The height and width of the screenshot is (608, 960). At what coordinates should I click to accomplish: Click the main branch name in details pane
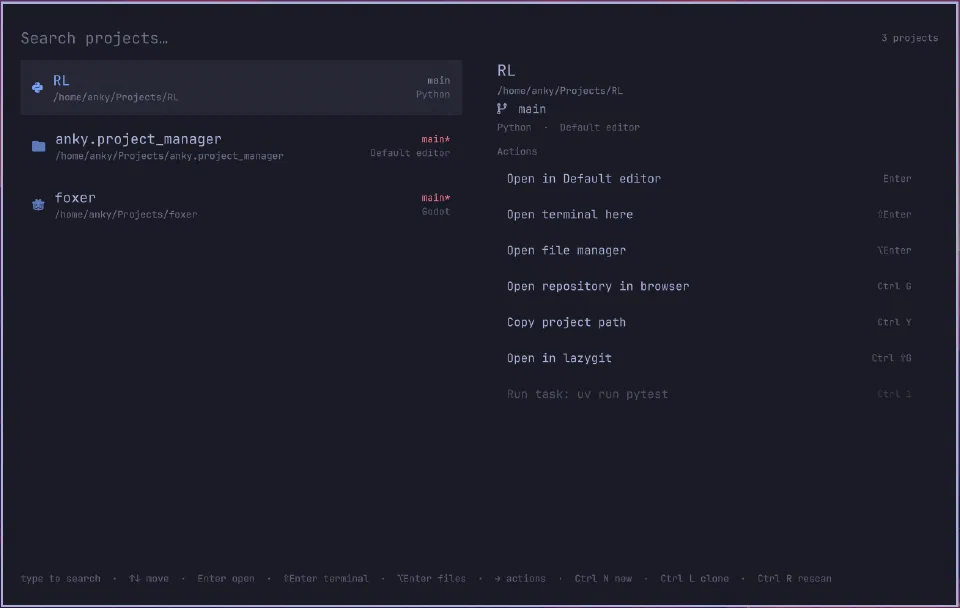[x=531, y=109]
